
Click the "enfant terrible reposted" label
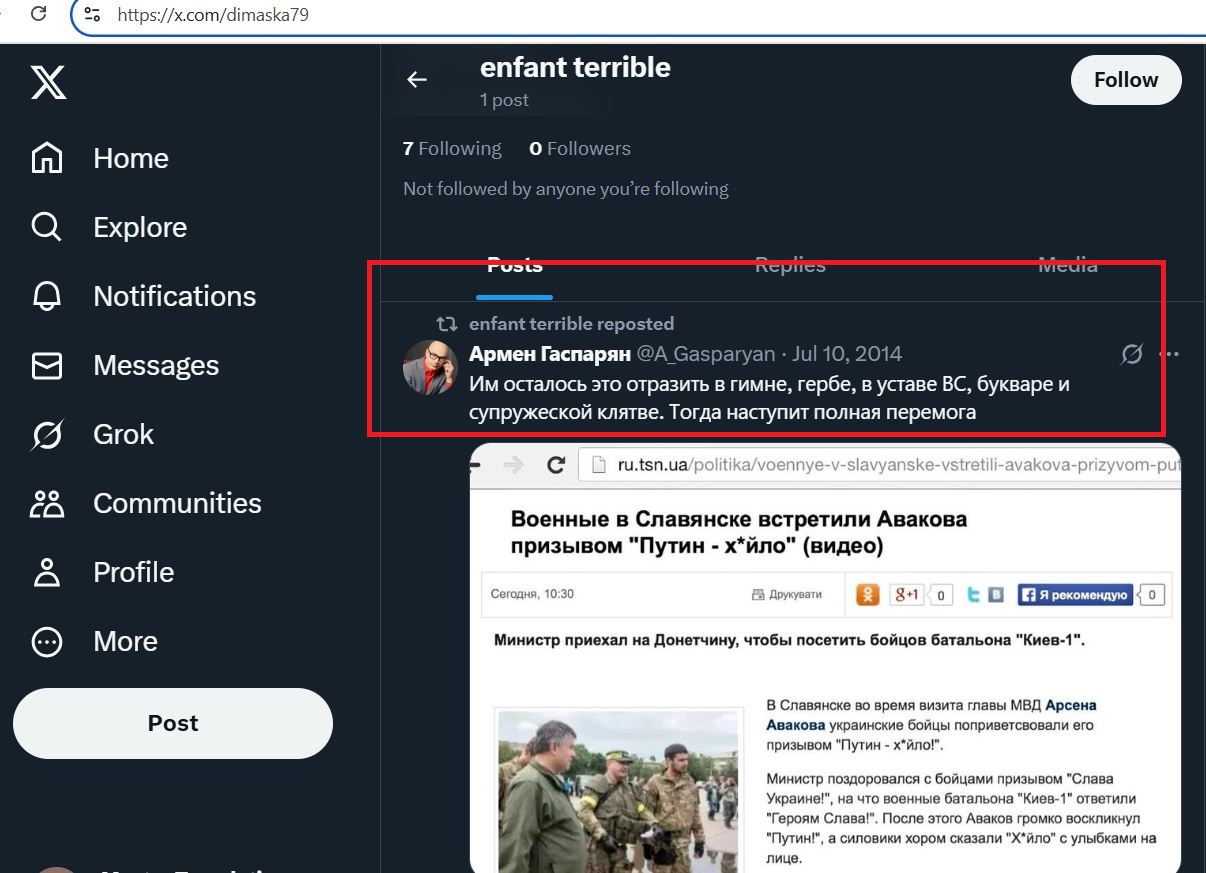point(571,324)
